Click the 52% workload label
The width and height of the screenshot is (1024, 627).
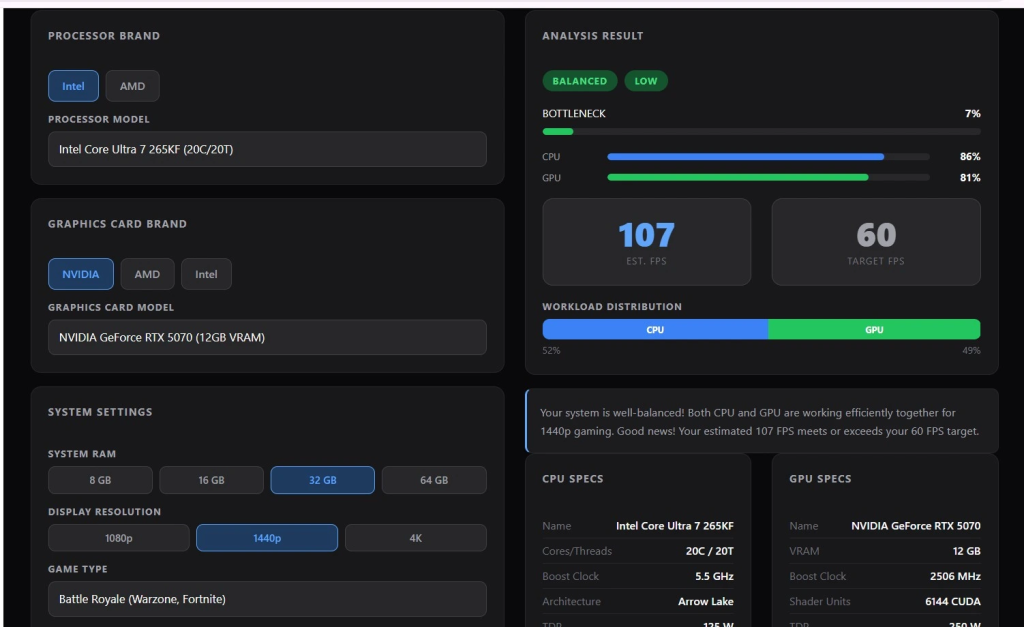coord(551,351)
